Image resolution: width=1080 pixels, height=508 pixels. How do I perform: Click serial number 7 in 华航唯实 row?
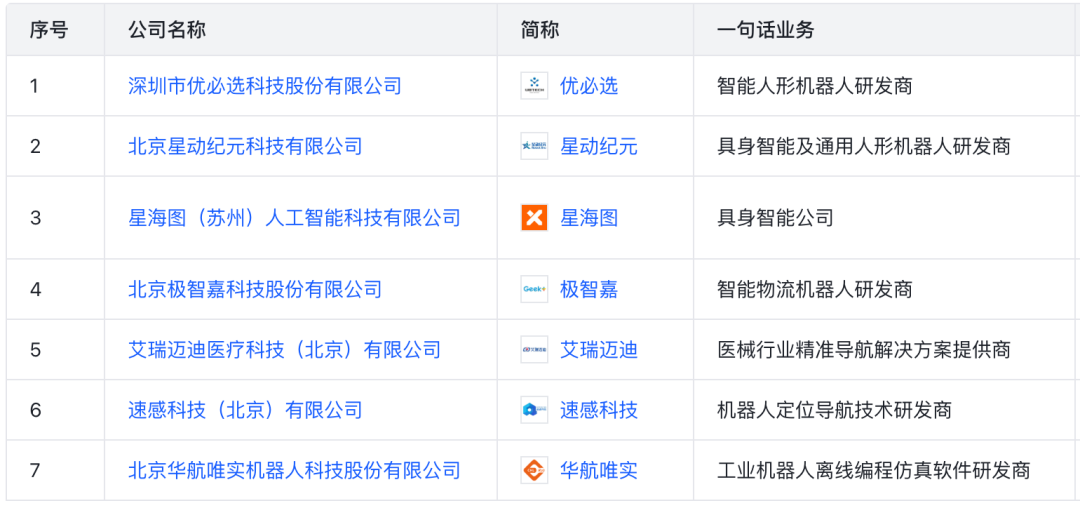[35, 472]
